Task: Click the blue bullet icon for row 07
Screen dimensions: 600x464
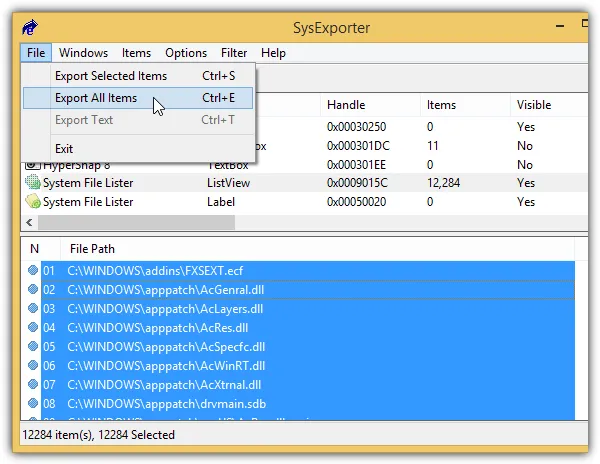Action: [33, 384]
